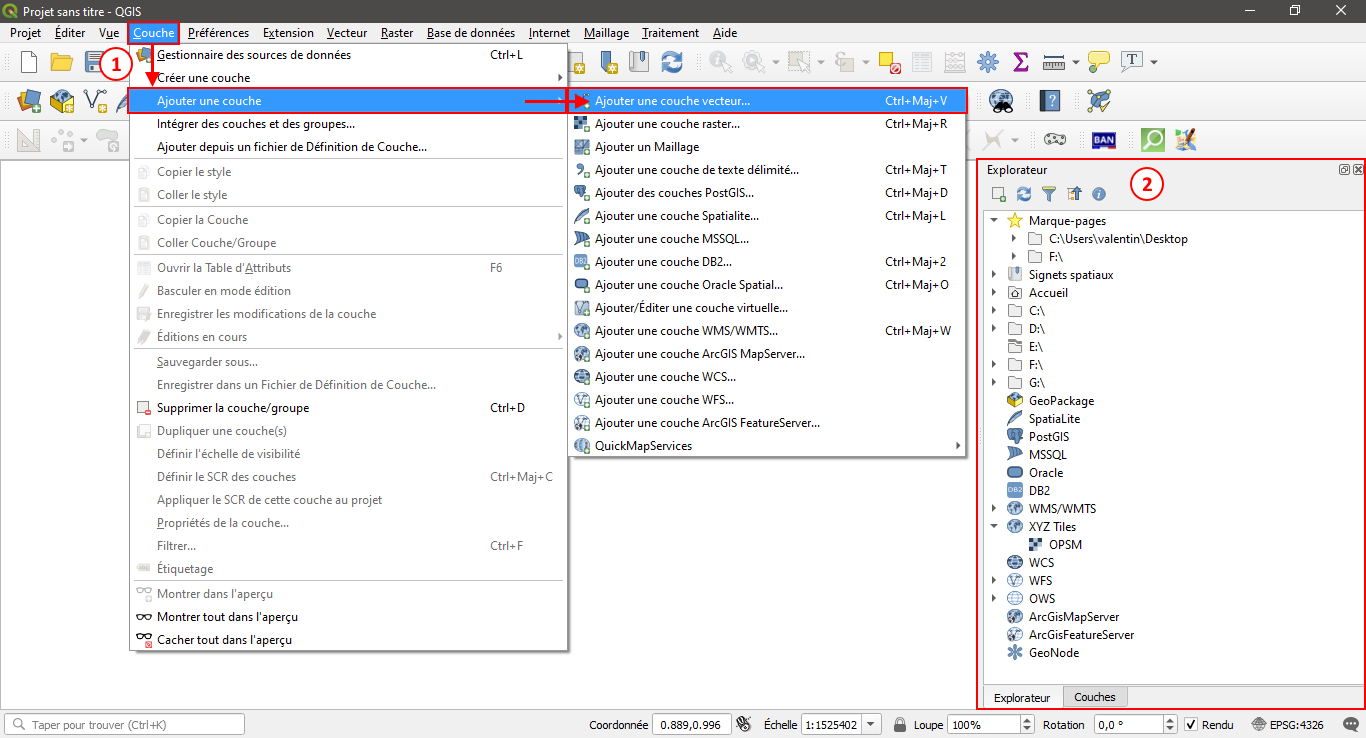The height and width of the screenshot is (738, 1366).
Task: Click the blue info icon in Explorateur
Action: 1099,194
